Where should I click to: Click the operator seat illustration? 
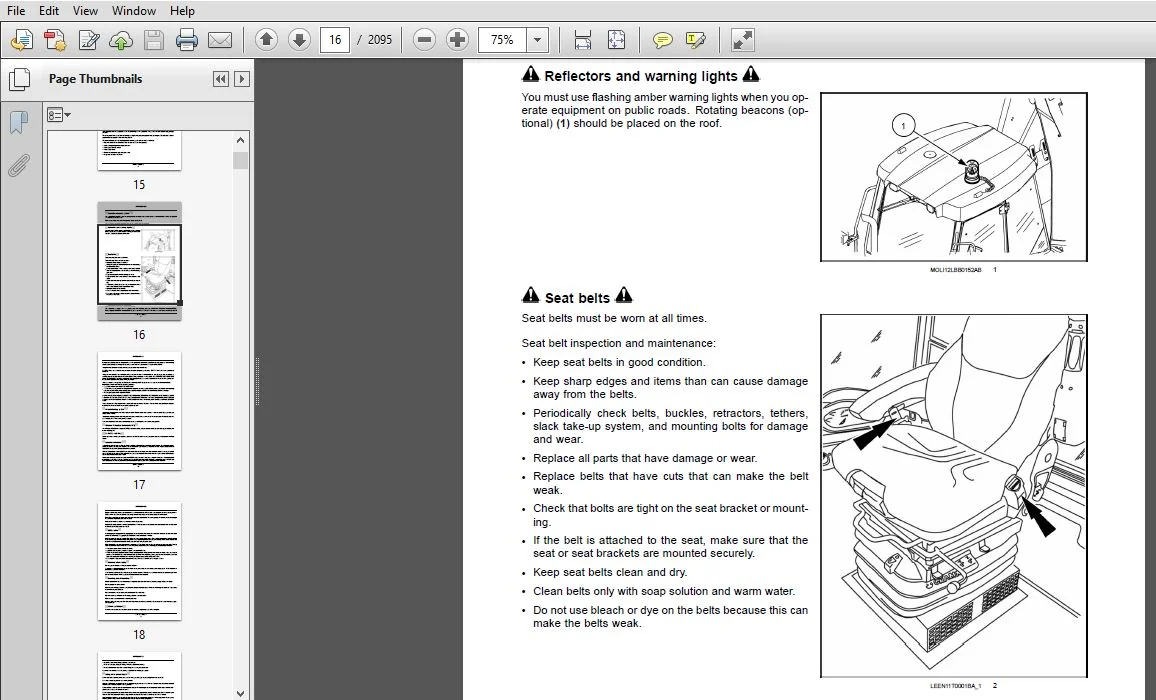point(953,496)
